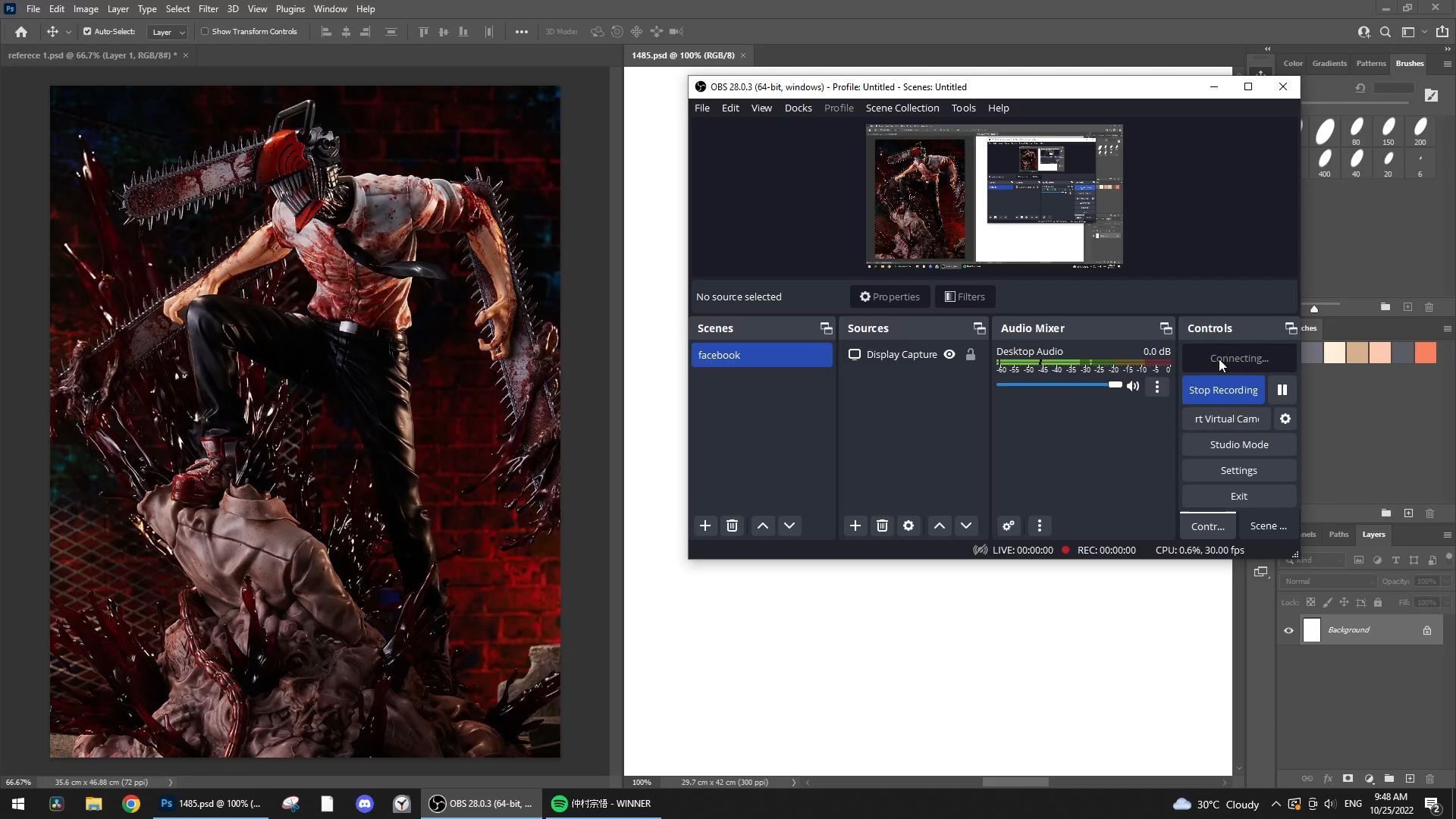Open Discord from Windows taskbar

365,804
